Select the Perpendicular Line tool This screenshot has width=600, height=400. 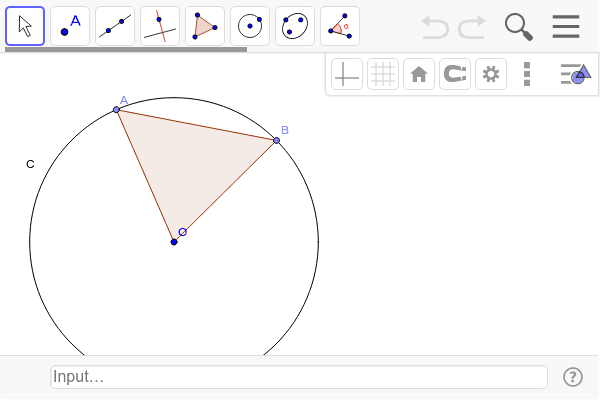point(160,26)
